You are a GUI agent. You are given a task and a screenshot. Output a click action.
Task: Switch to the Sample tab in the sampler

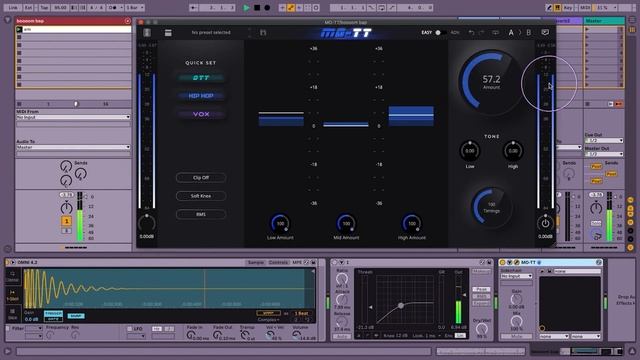pos(256,262)
